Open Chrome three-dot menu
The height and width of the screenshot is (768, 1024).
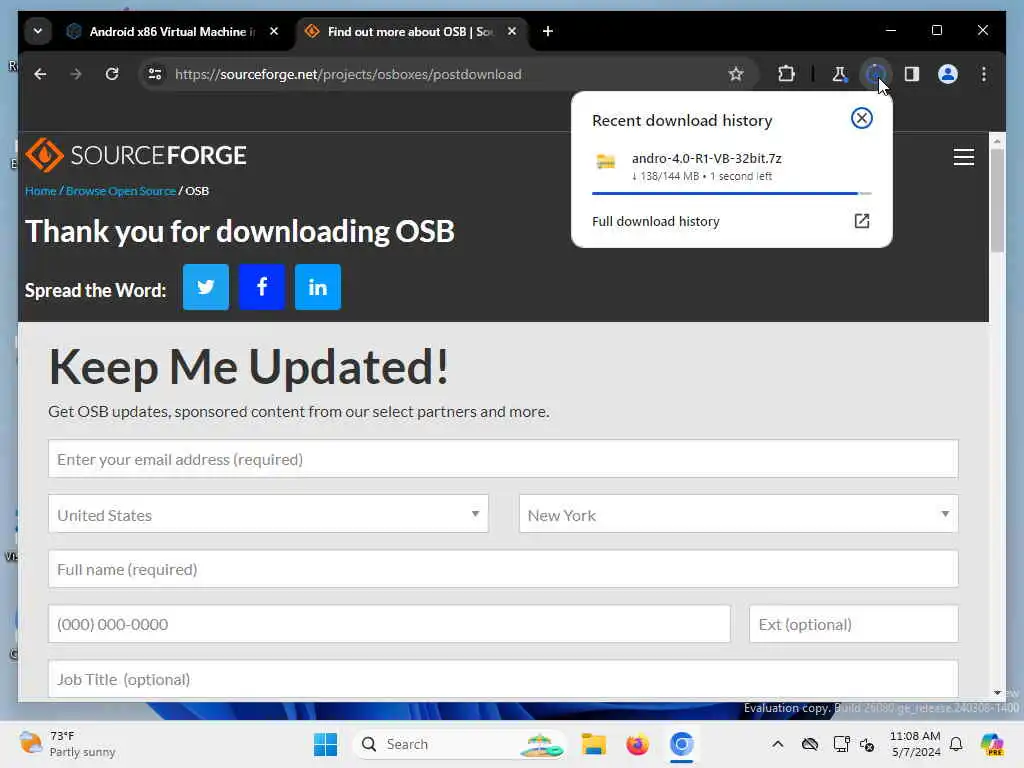(984, 74)
